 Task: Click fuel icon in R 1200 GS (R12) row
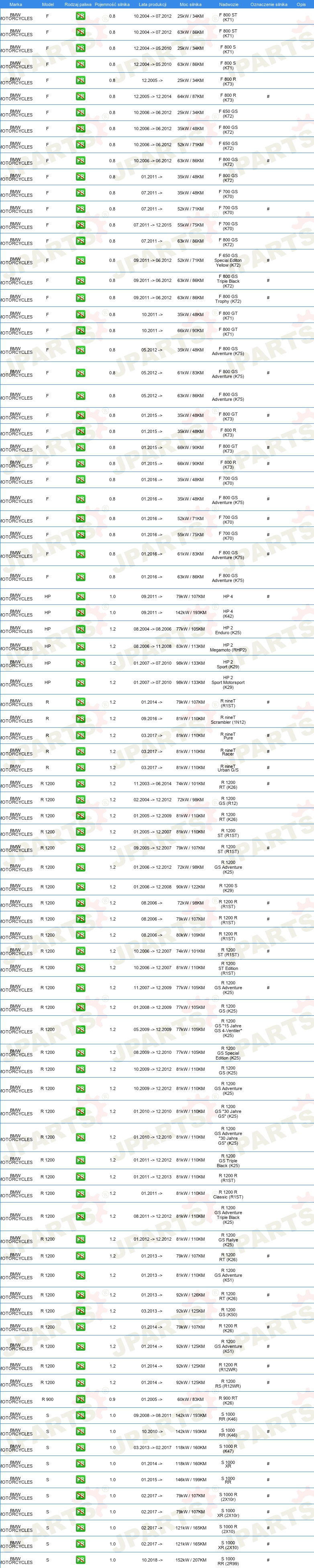coord(80,800)
